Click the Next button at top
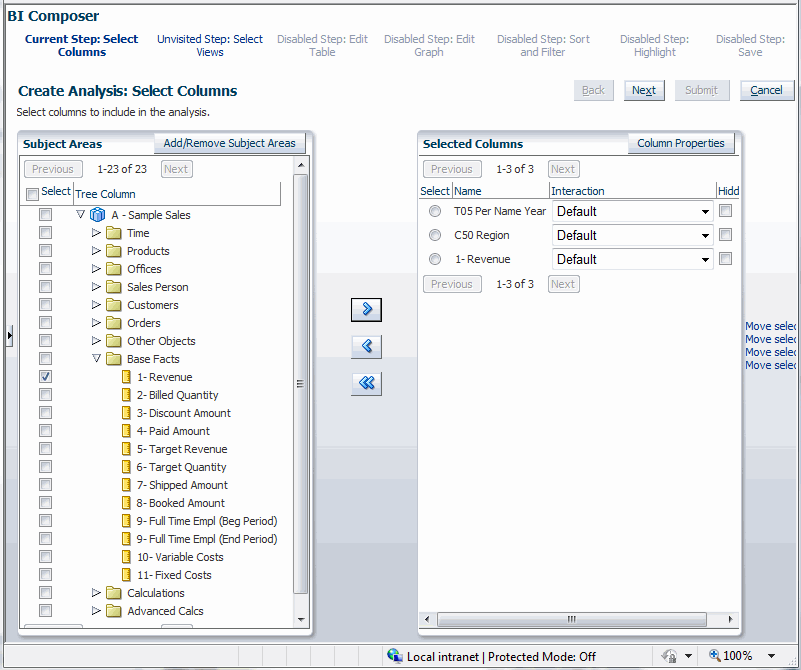The image size is (801, 670). coord(644,90)
